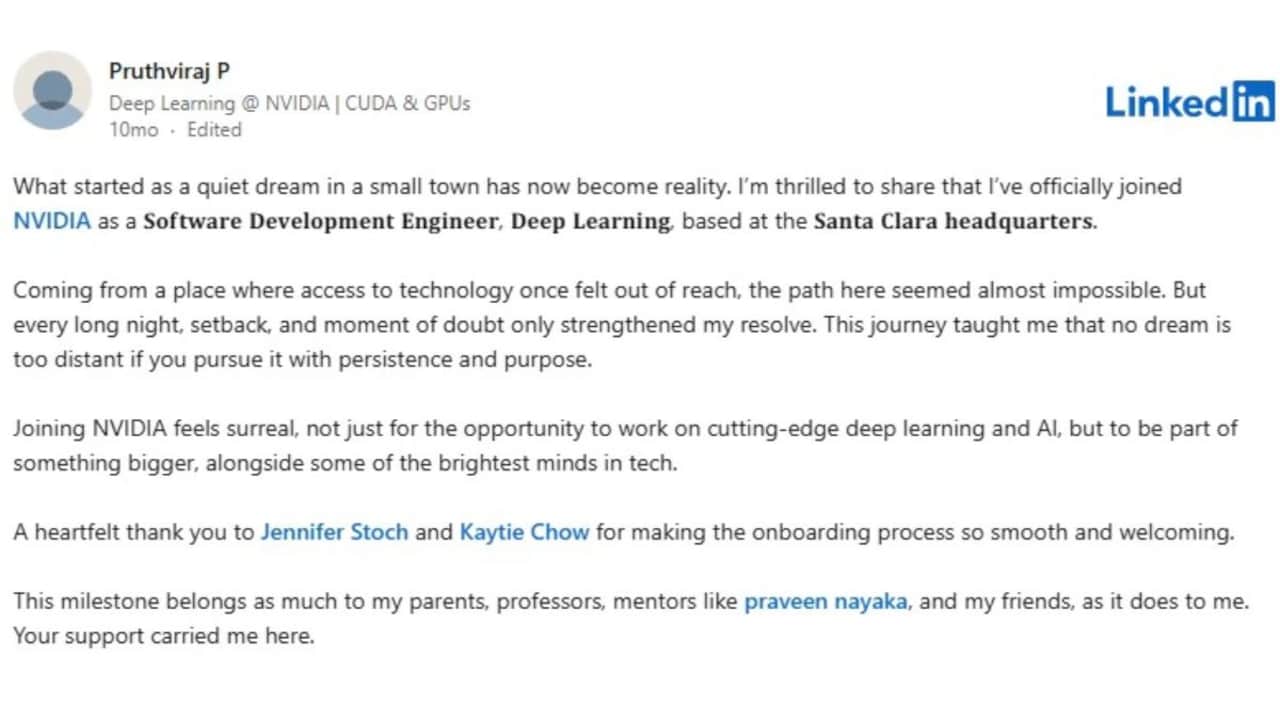1280x720 pixels.
Task: Click bold "Santa Clara headquarters" text
Action: tap(954, 221)
